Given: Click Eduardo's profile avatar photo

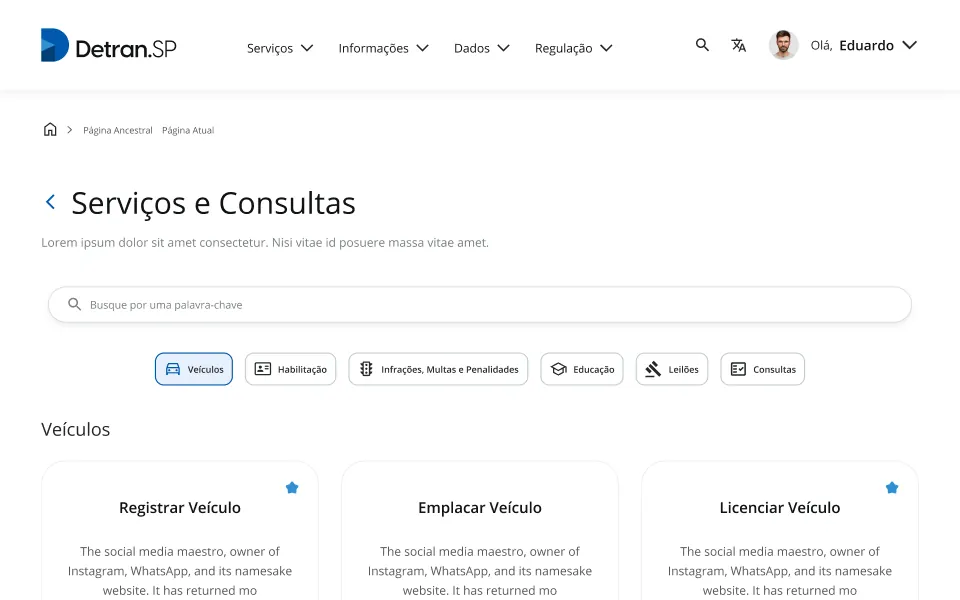Looking at the screenshot, I should pyautogui.click(x=784, y=45).
